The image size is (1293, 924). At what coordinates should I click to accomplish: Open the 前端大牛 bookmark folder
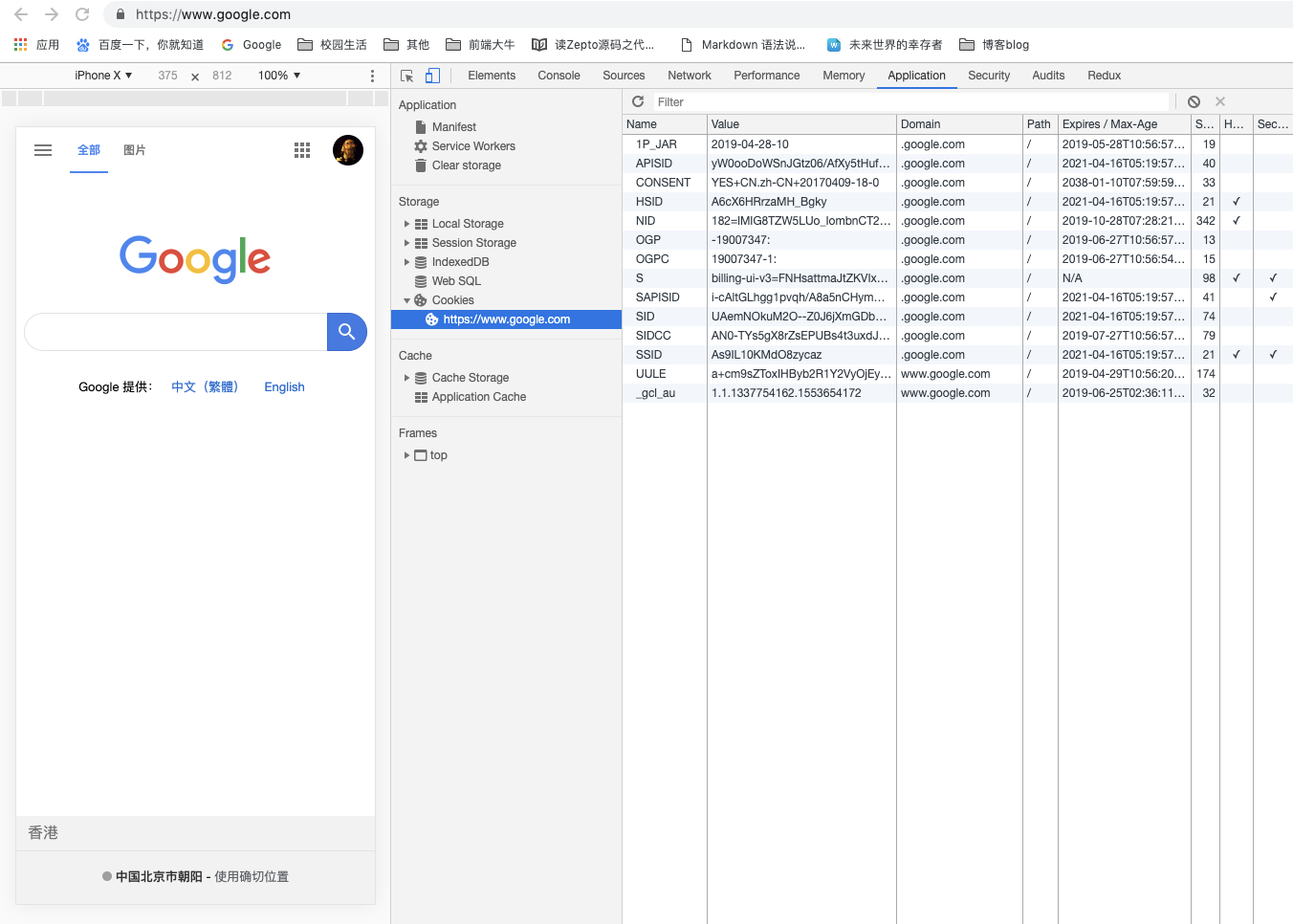point(480,45)
